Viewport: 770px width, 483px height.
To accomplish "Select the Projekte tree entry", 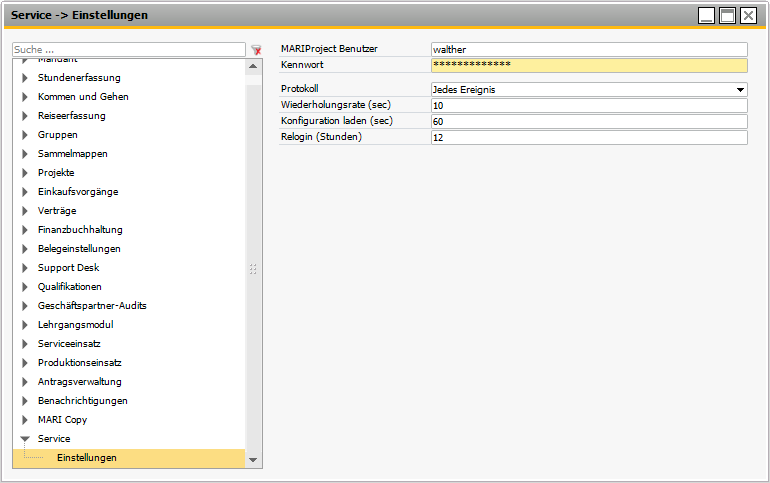I will [x=56, y=173].
